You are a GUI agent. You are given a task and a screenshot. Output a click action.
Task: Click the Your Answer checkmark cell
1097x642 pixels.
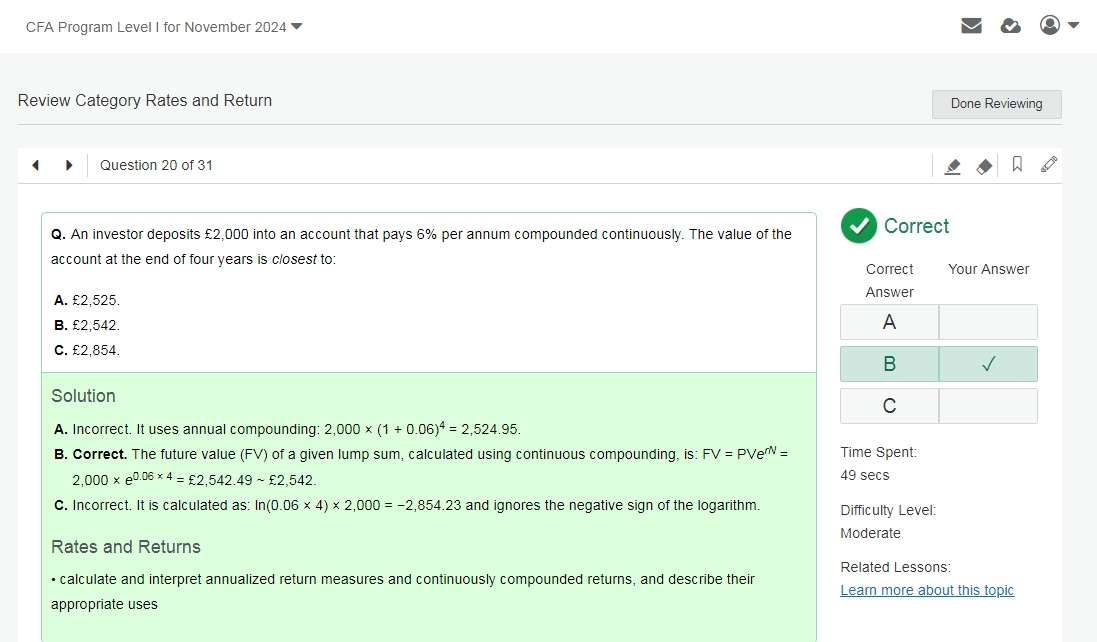(x=988, y=364)
